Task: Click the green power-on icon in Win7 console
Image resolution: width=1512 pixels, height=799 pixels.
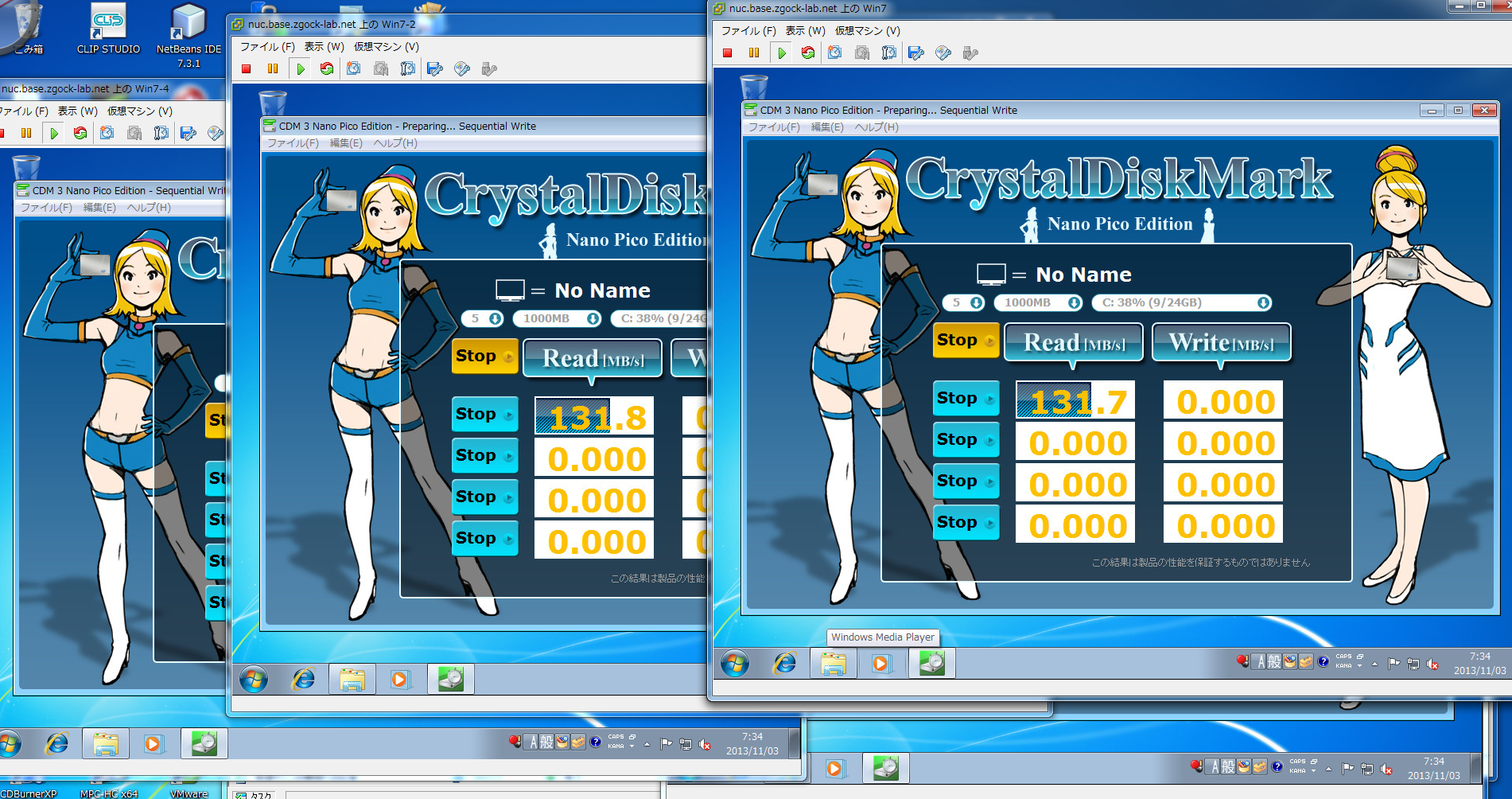Action: (782, 53)
